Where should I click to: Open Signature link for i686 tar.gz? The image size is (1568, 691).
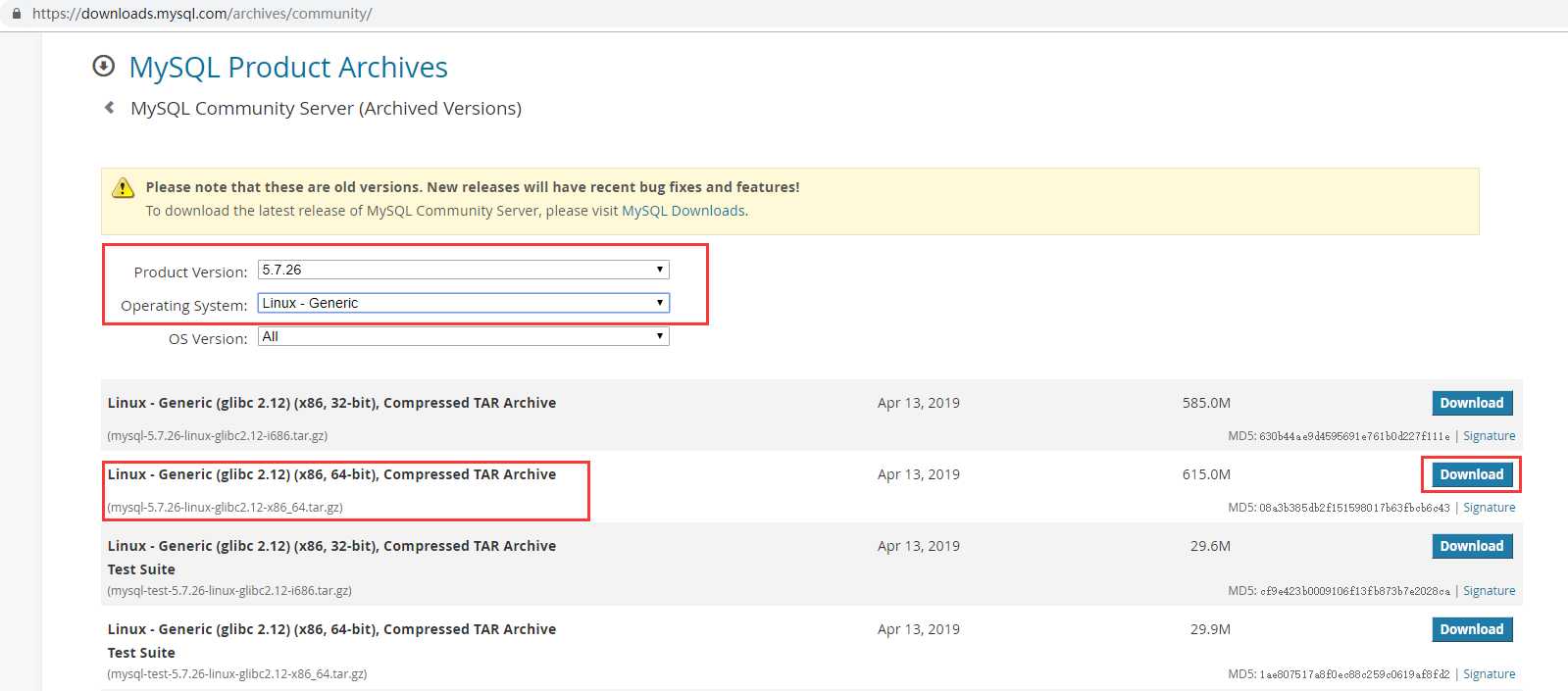click(1489, 436)
